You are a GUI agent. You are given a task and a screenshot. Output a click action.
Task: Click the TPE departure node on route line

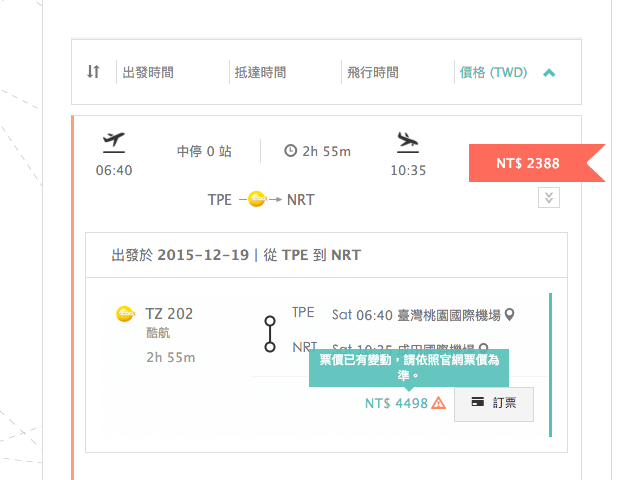click(269, 322)
